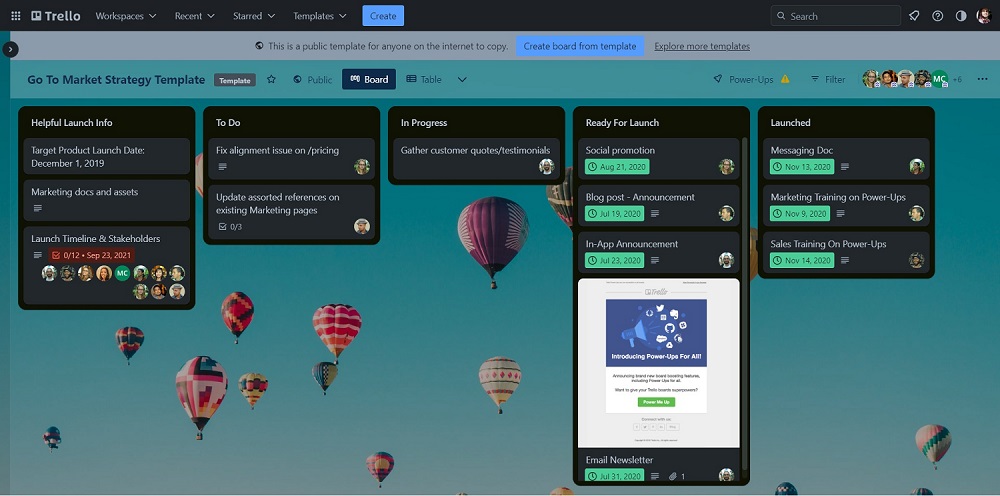
Task: Expand the views chevron next to Table
Action: [x=462, y=80]
